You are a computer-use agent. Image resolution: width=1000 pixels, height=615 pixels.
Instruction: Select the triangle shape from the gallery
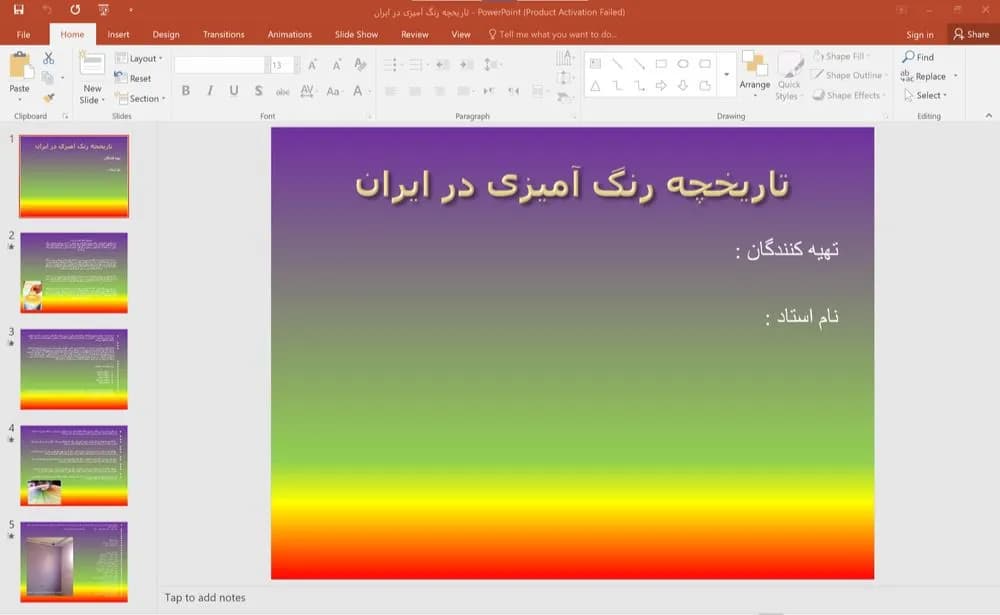(595, 85)
